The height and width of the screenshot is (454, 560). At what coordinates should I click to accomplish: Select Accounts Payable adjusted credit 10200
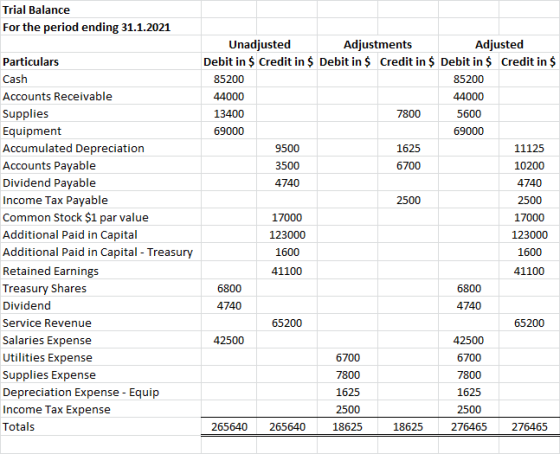529,166
